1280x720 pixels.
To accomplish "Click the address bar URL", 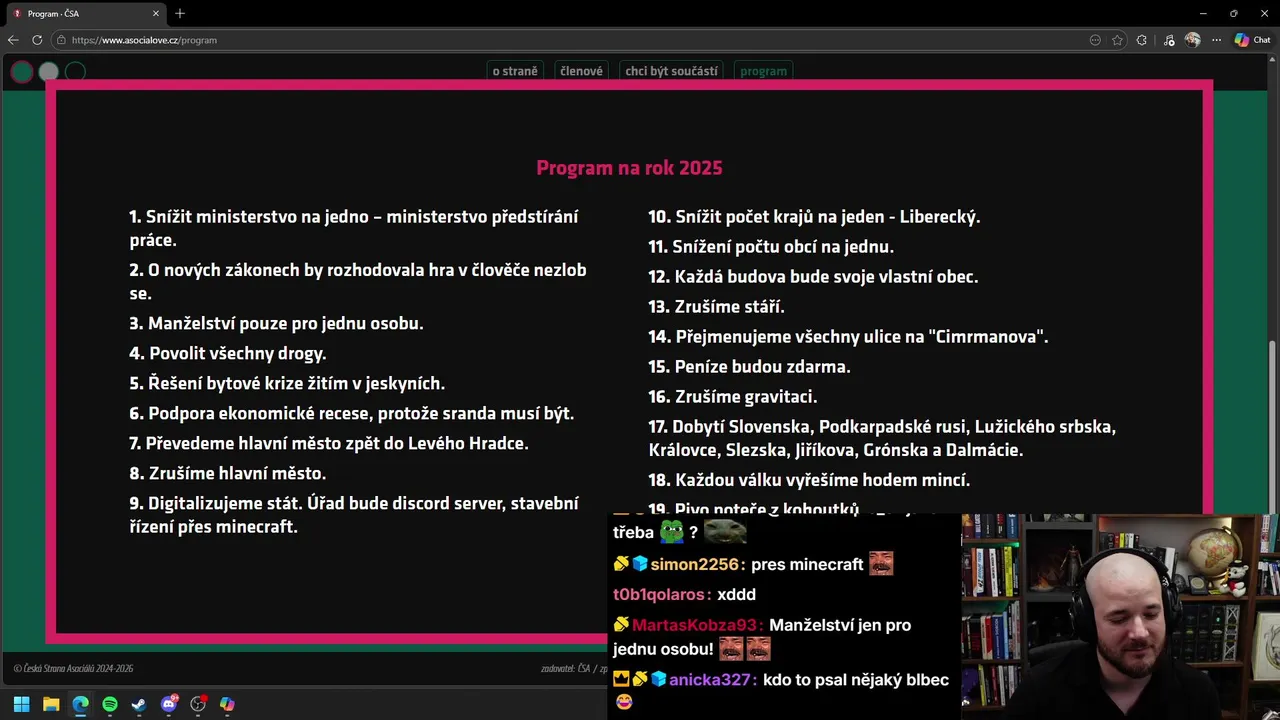I will (x=144, y=40).
